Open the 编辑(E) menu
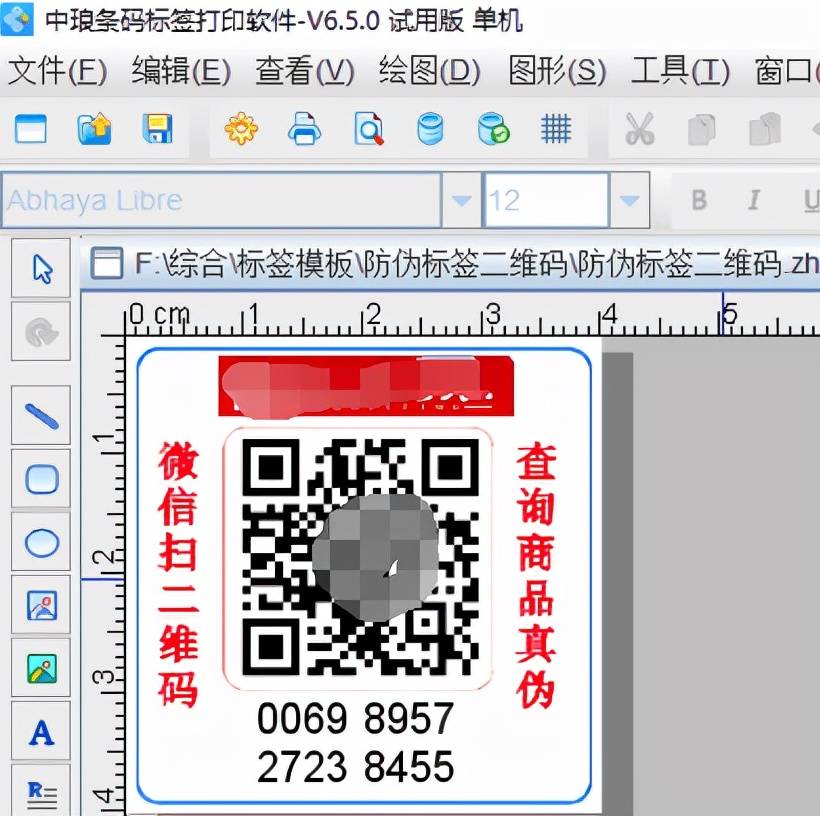 click(x=181, y=71)
